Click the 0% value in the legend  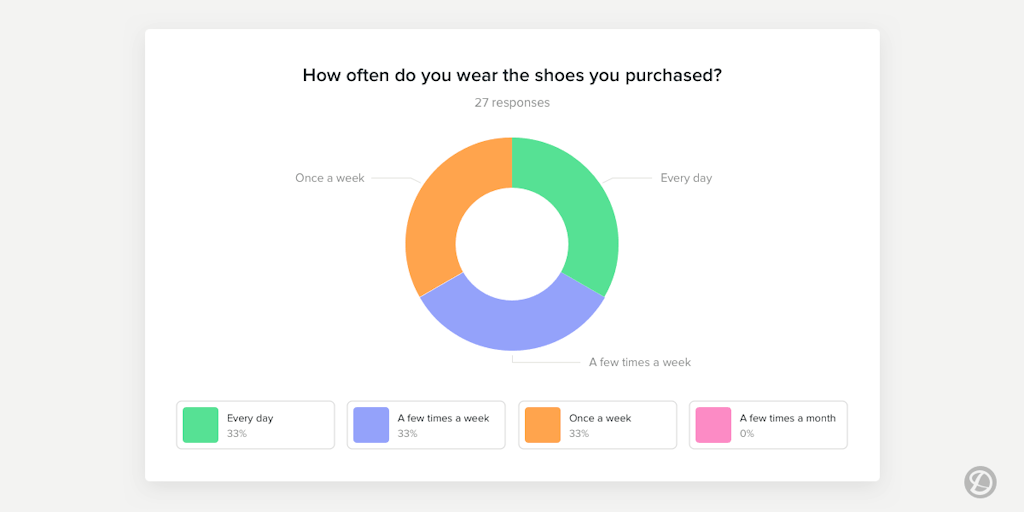coord(747,434)
